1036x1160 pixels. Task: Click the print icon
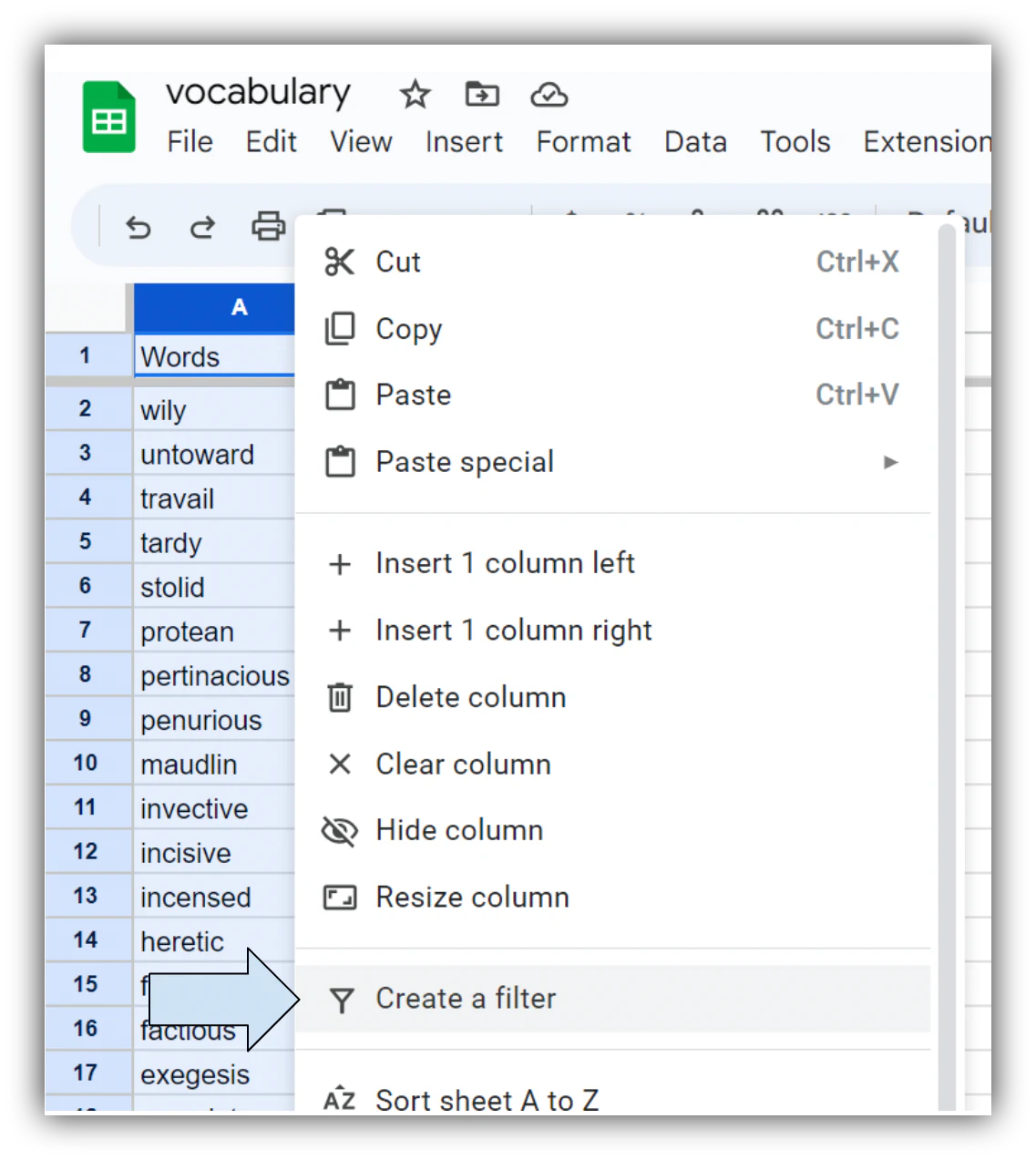pyautogui.click(x=268, y=225)
